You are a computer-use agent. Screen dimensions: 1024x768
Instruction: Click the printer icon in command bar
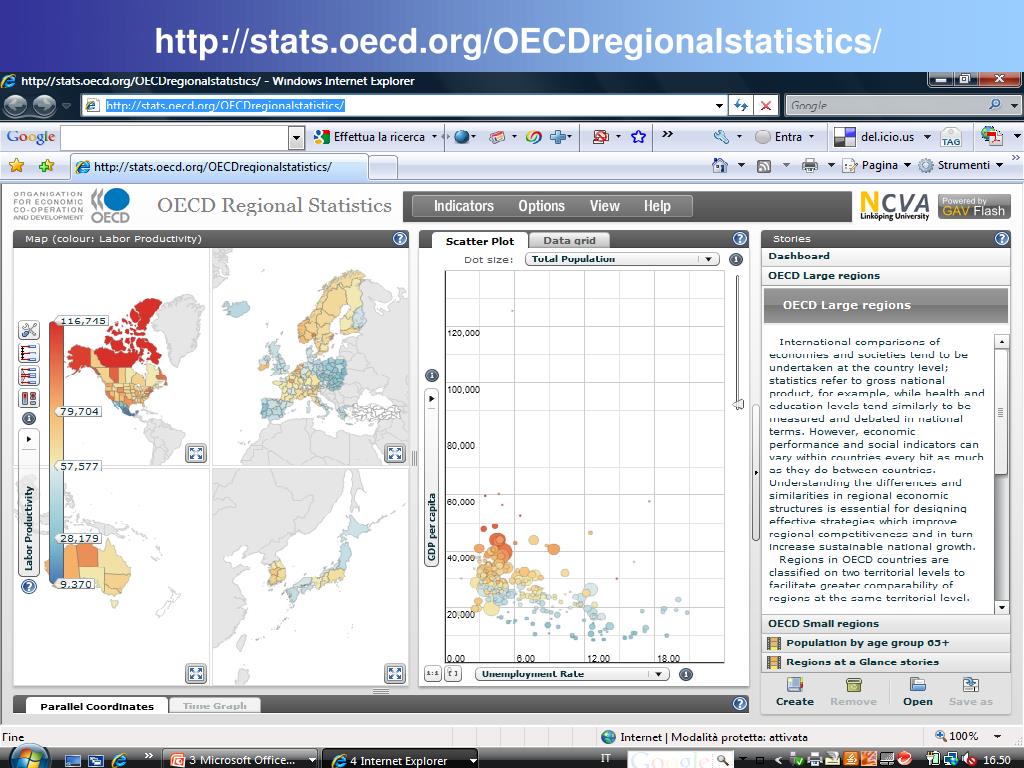[810, 166]
